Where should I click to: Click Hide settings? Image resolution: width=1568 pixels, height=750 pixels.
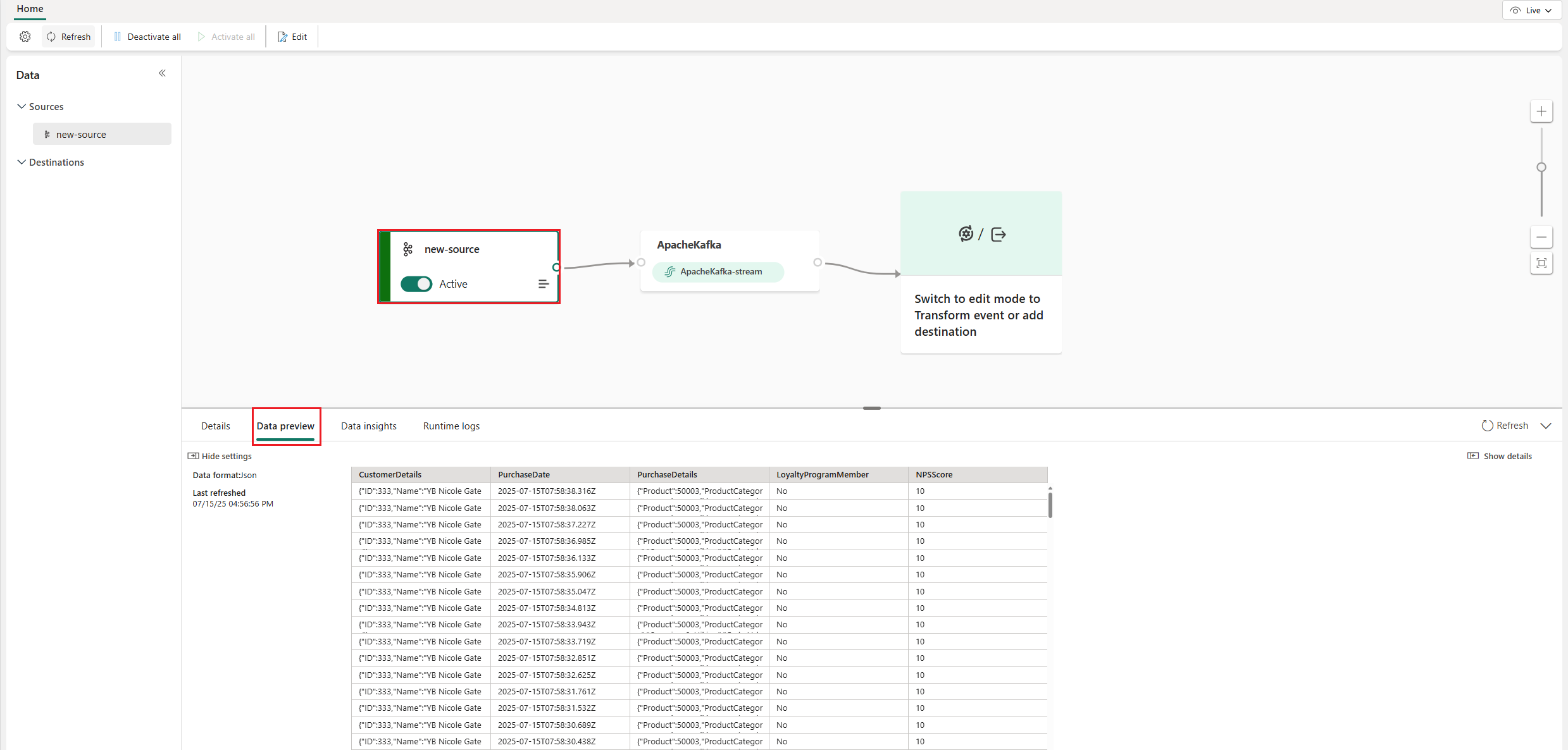pyautogui.click(x=220, y=456)
